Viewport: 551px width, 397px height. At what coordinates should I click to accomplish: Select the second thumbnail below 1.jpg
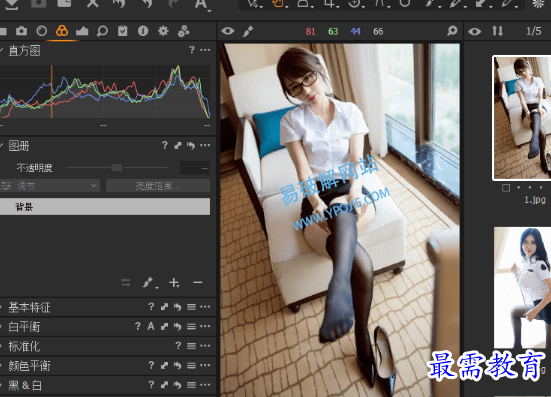click(x=522, y=287)
